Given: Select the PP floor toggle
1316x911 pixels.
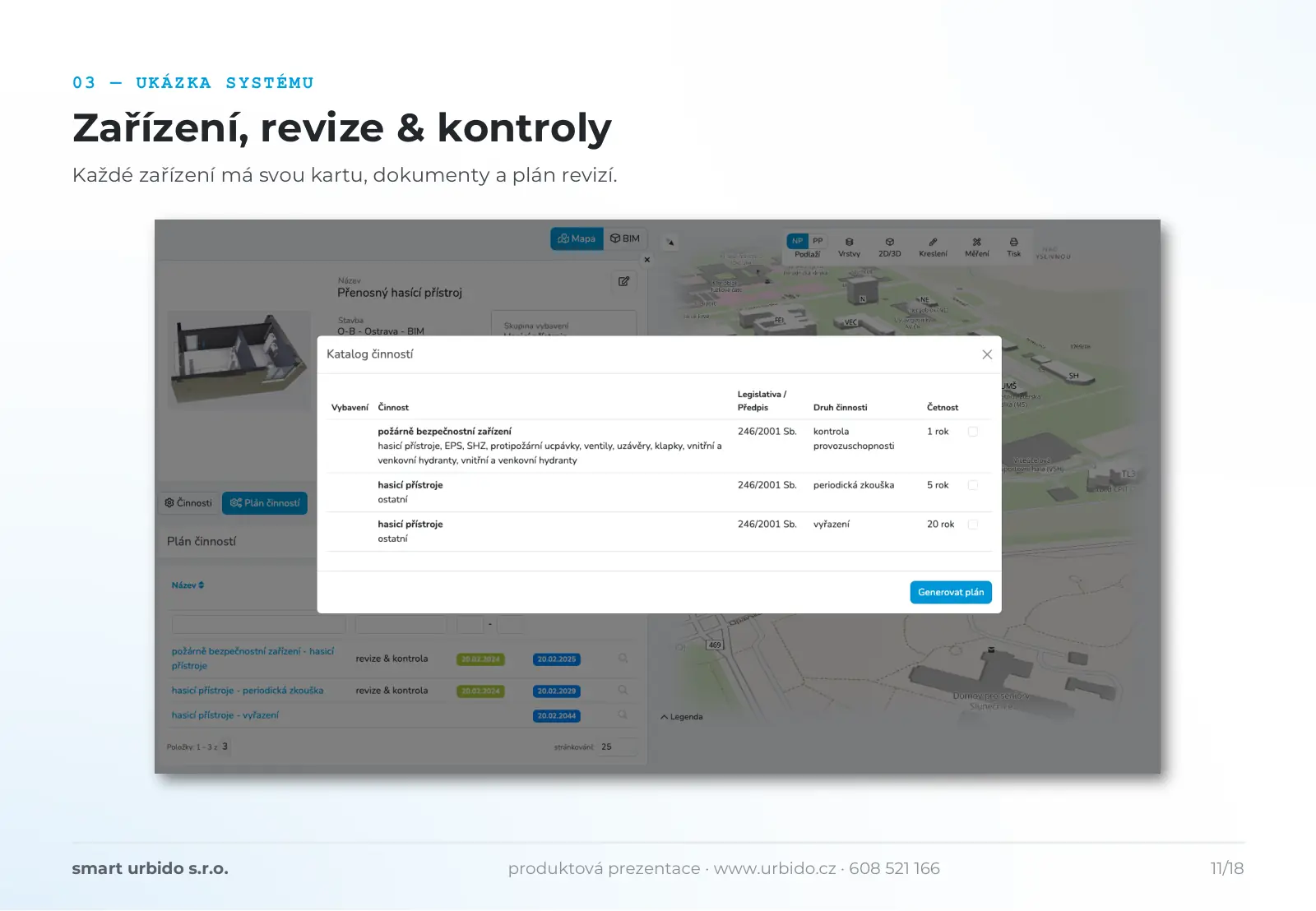Looking at the screenshot, I should click(x=818, y=241).
